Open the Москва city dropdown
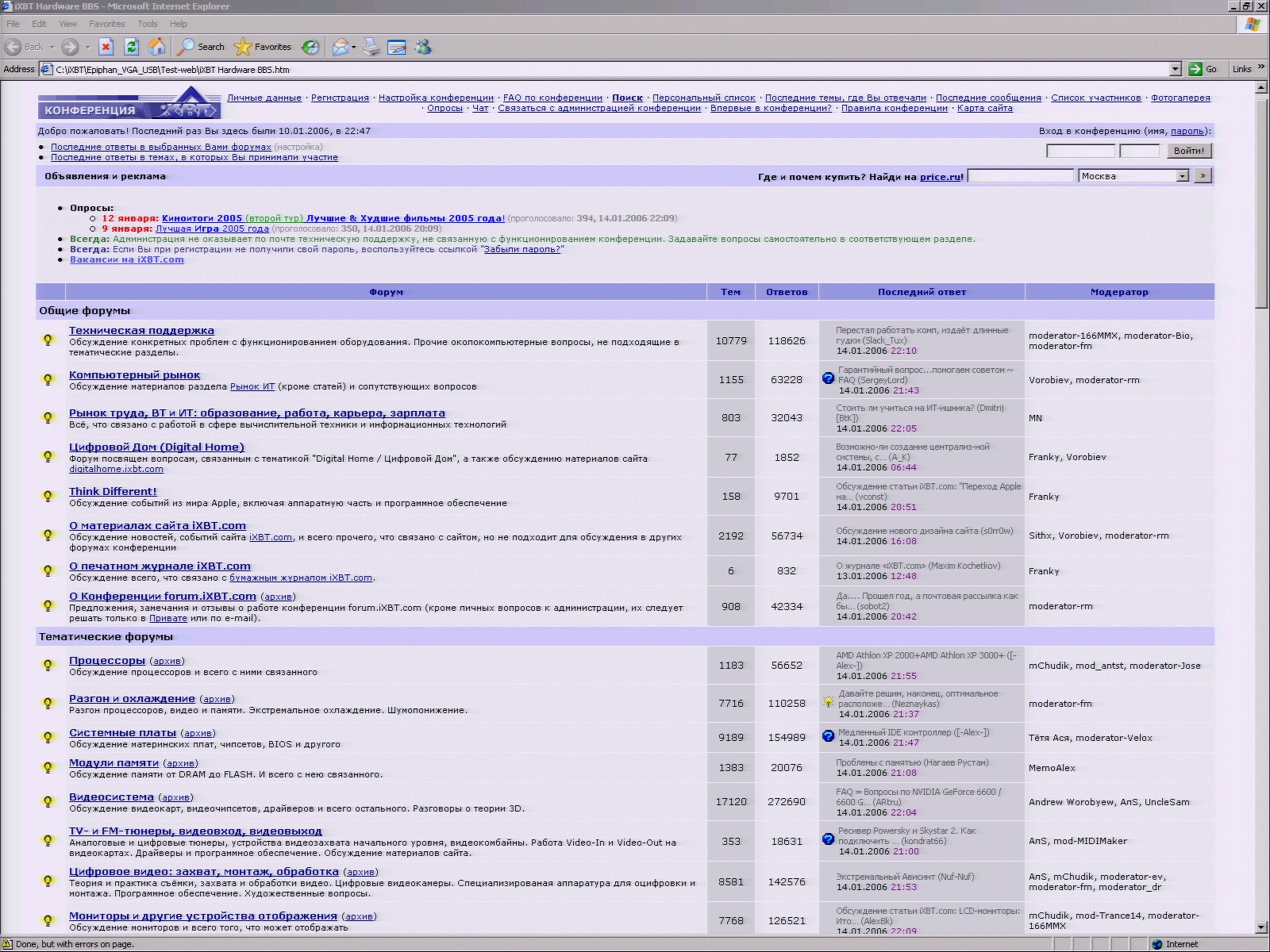 pos(1183,176)
